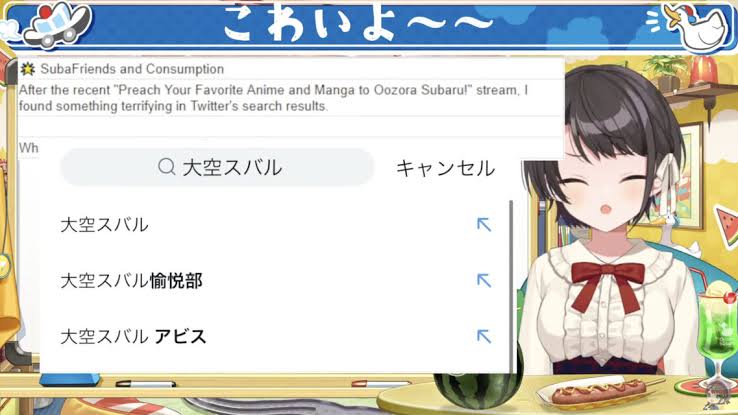Click the SubaFriends and Consumption heading
This screenshot has width=738, height=415.
point(132,69)
